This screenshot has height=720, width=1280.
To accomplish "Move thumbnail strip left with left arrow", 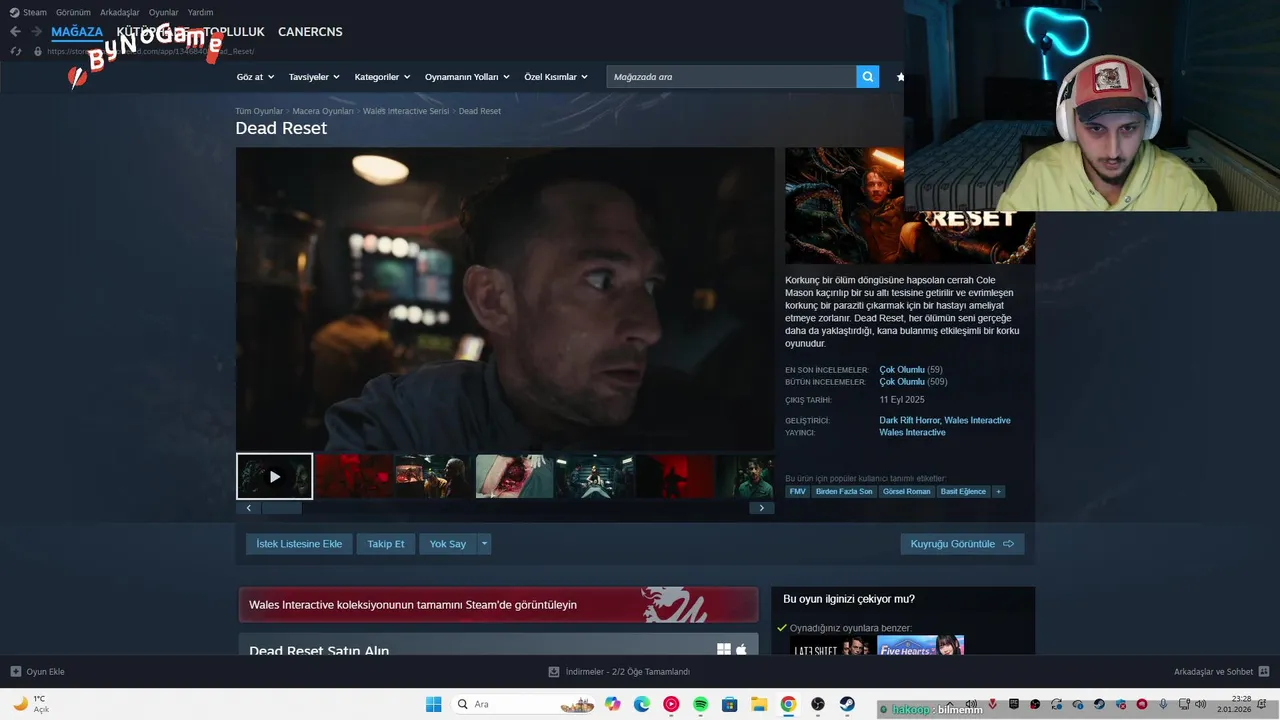I will click(x=249, y=508).
